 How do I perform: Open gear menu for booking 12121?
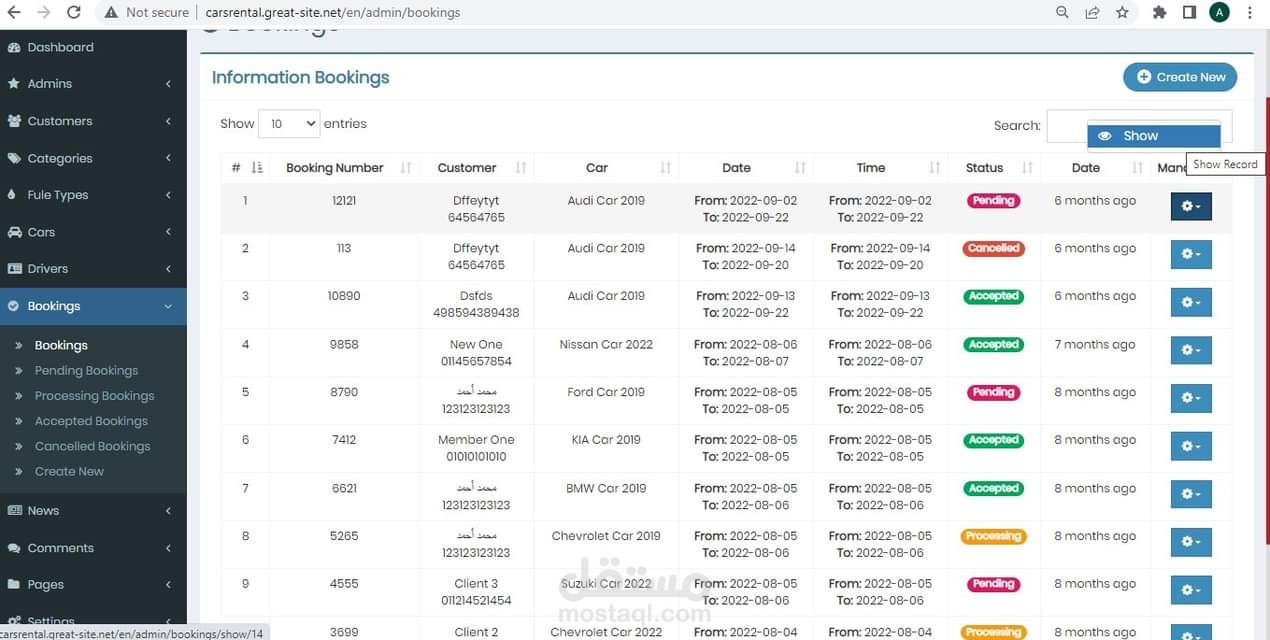point(1191,207)
